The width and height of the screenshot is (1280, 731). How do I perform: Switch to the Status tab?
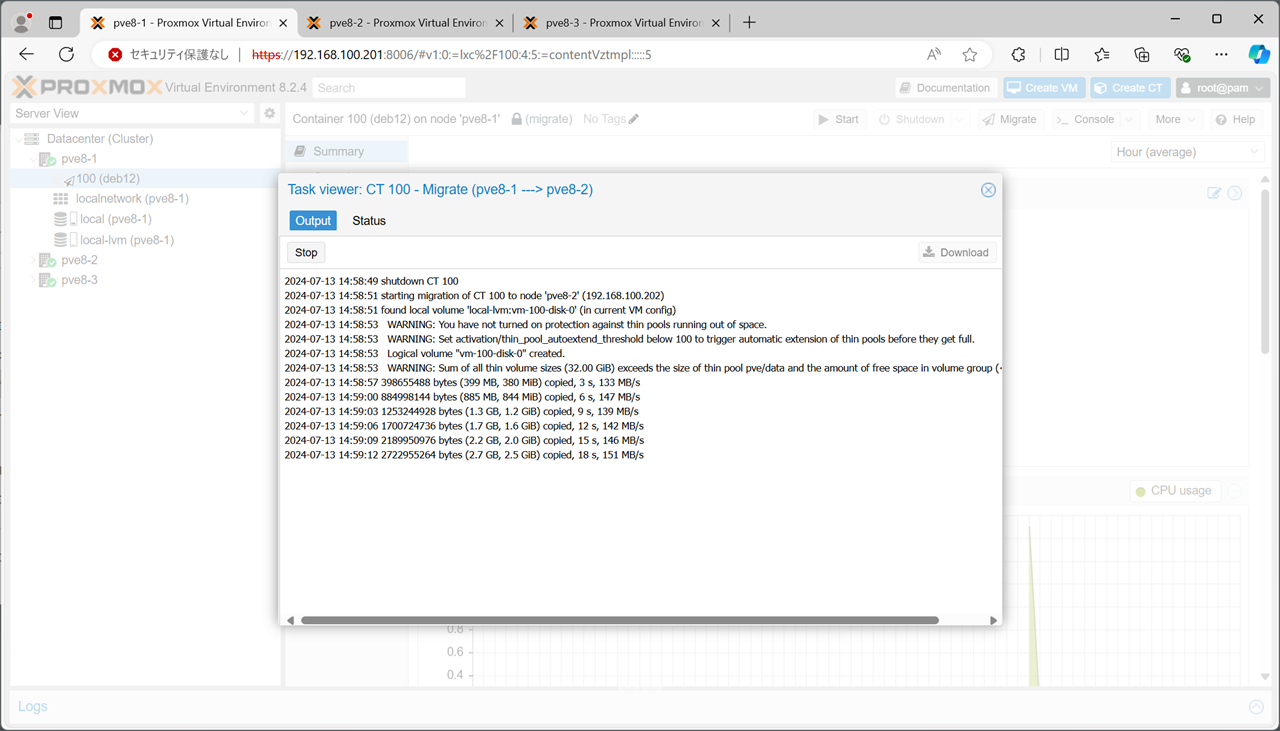pos(369,221)
